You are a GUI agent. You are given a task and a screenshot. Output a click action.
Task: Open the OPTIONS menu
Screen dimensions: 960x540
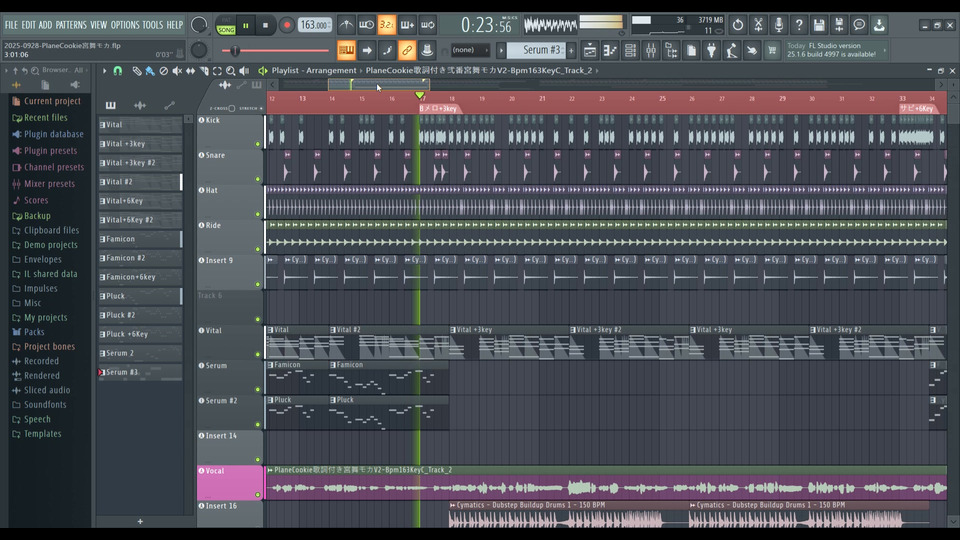coord(125,25)
